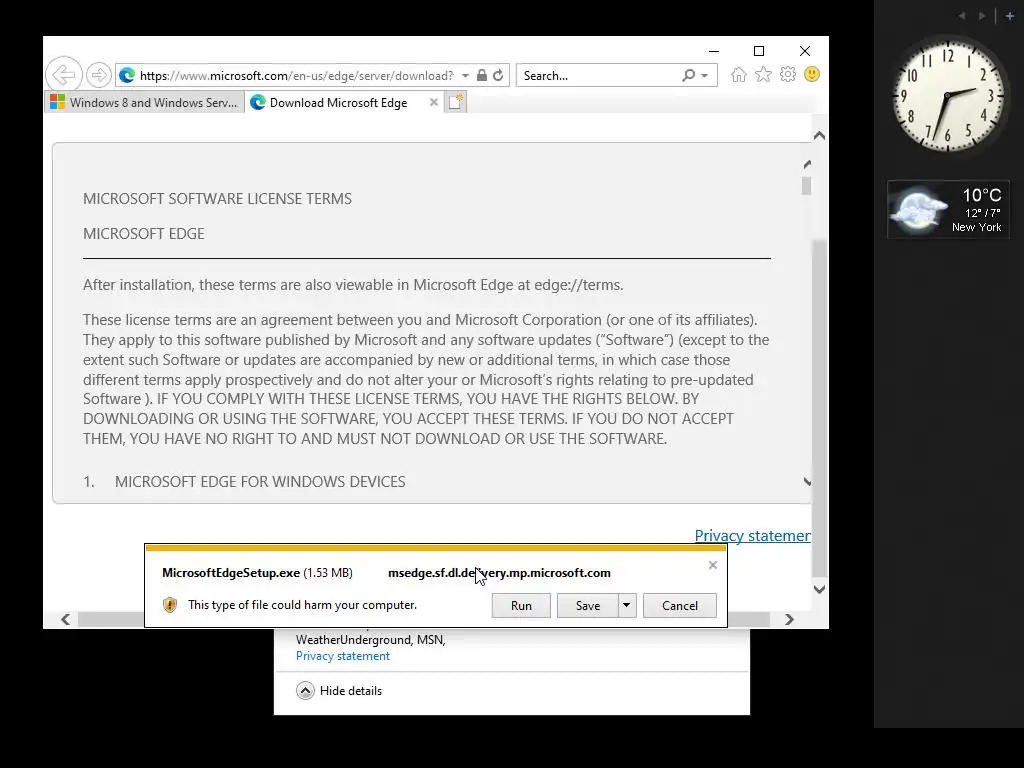Close the Download Microsoft Edge tab

click(x=433, y=103)
